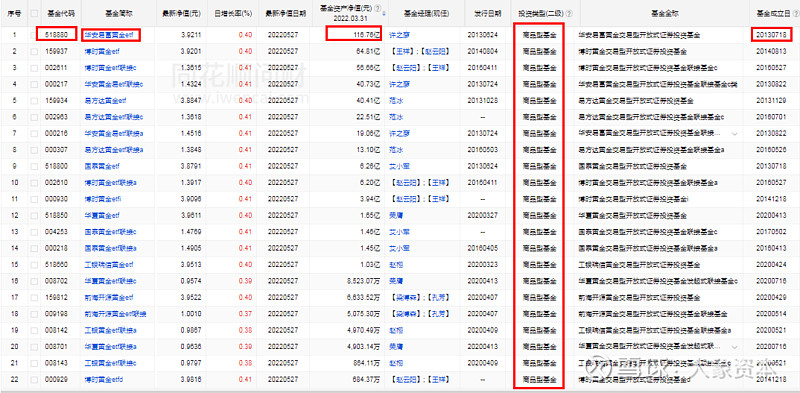Open manager 许之彦 link in row 518880
800x393 pixels.
[399, 35]
